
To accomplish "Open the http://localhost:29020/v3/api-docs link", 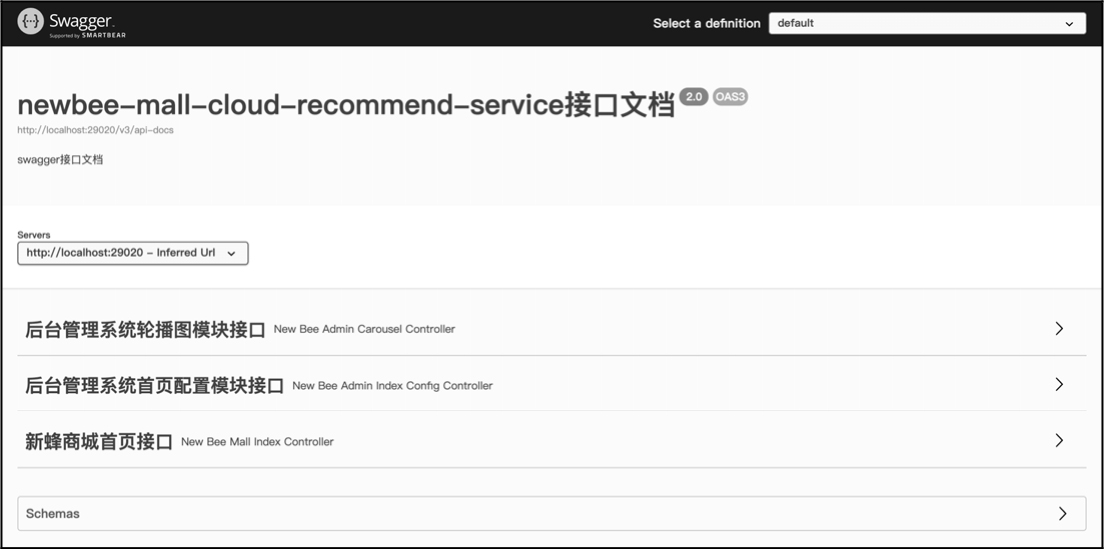I will pos(95,130).
